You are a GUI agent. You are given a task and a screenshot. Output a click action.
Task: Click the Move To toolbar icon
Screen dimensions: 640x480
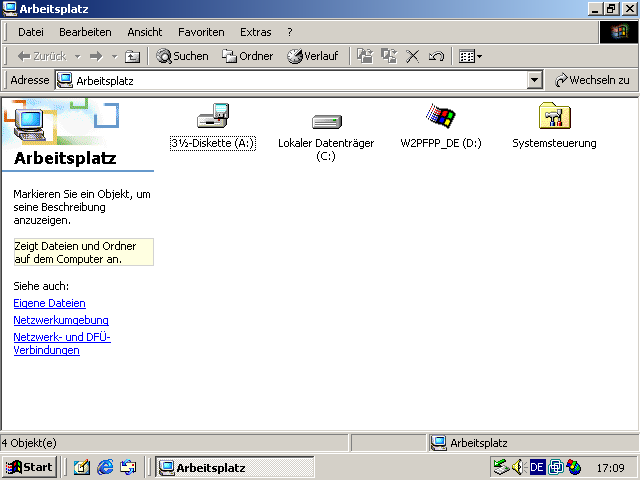(365, 56)
